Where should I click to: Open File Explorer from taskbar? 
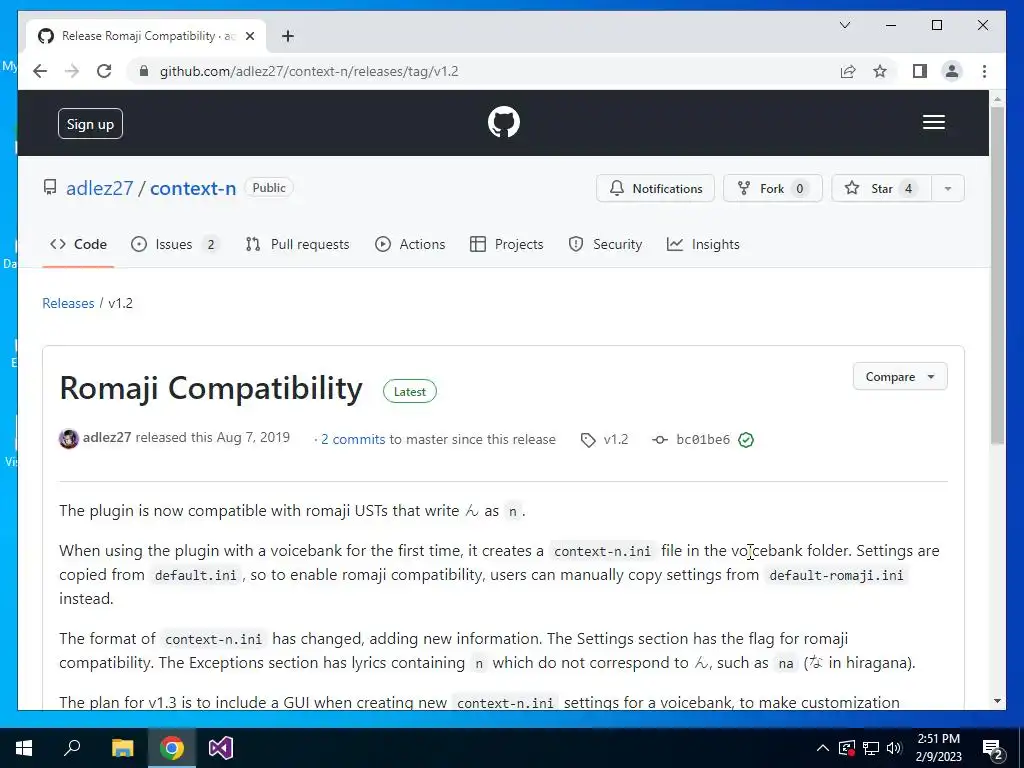coord(122,748)
